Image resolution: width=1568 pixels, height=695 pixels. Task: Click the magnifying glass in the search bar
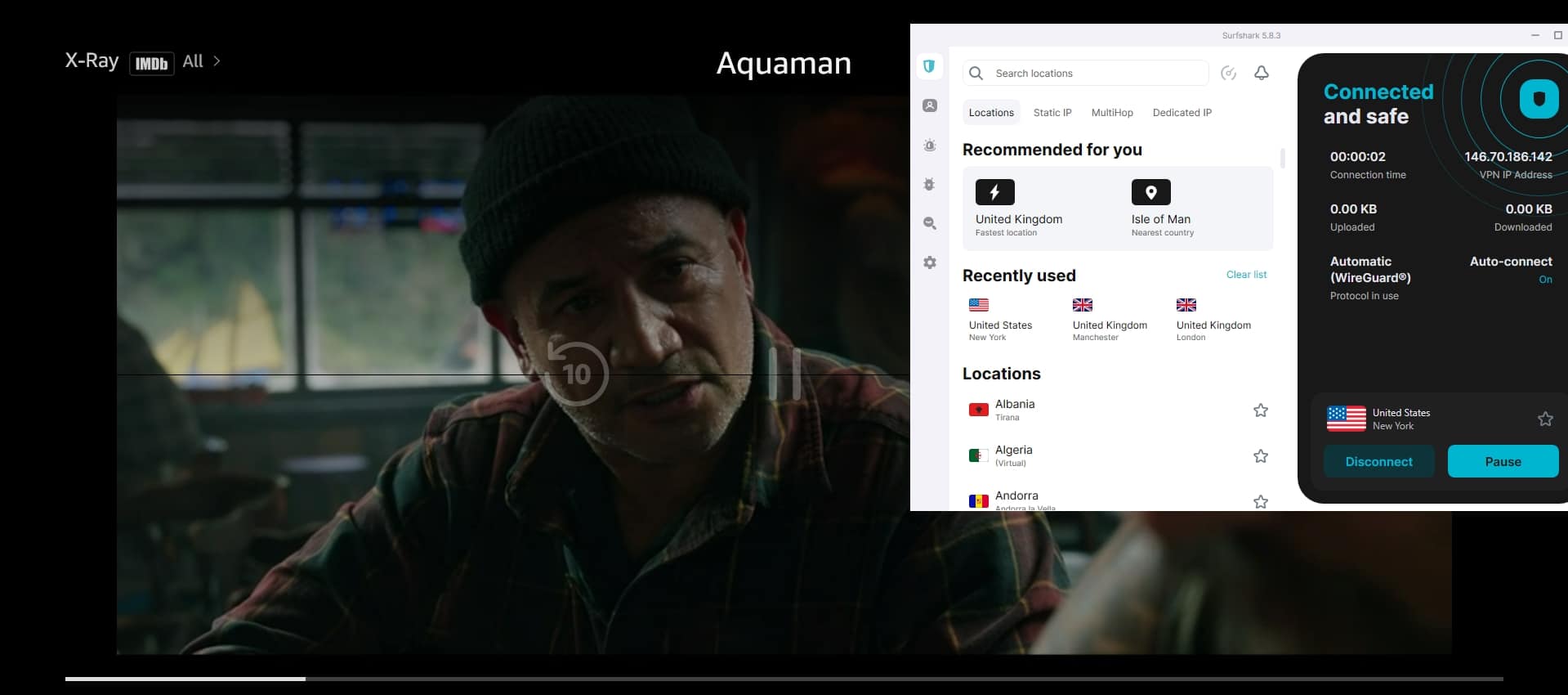click(x=976, y=74)
